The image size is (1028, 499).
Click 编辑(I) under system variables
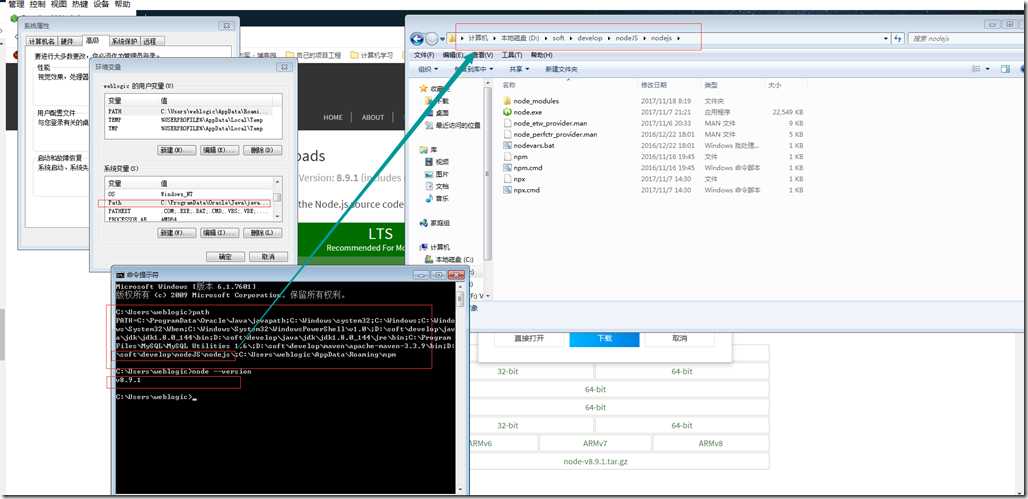pos(219,233)
